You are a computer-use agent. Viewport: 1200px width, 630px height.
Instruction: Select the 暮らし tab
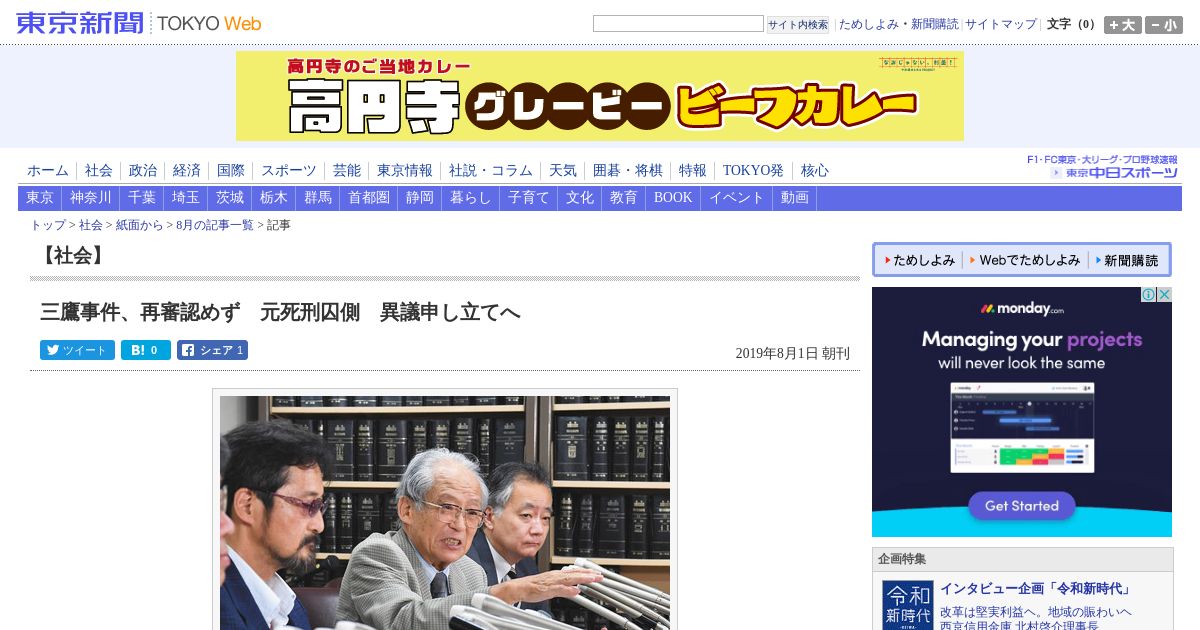coord(471,198)
